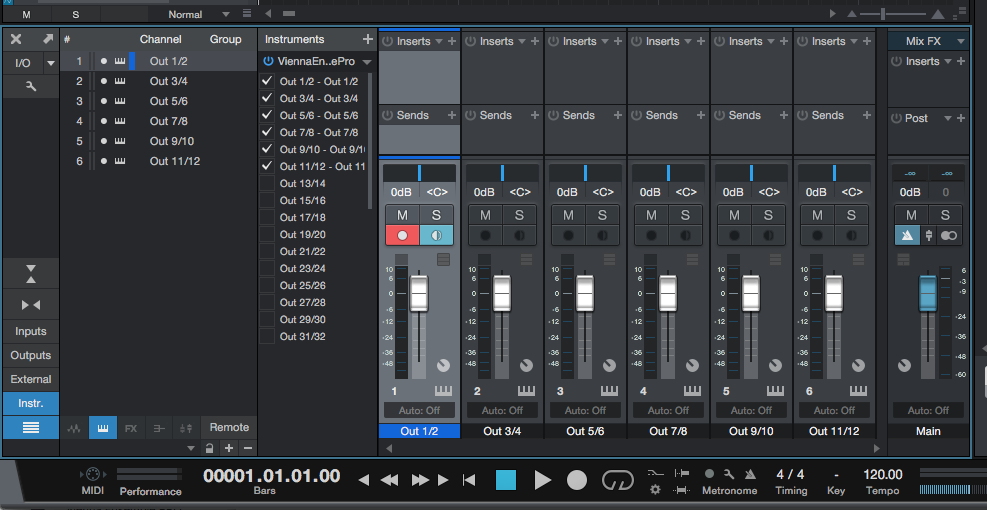The width and height of the screenshot is (987, 510).
Task: Click the Remote button
Action: [229, 428]
